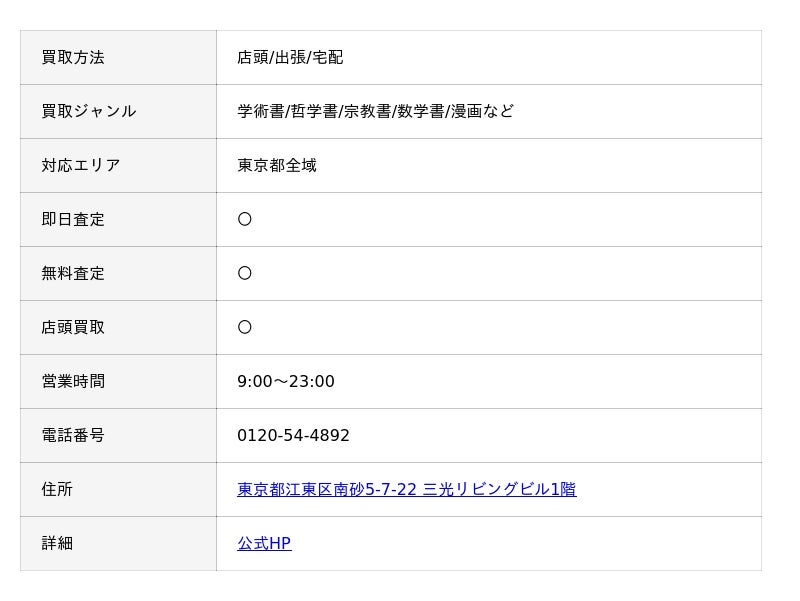Click the 店頭/出張/宅配 text
The image size is (800, 601).
(x=290, y=57)
